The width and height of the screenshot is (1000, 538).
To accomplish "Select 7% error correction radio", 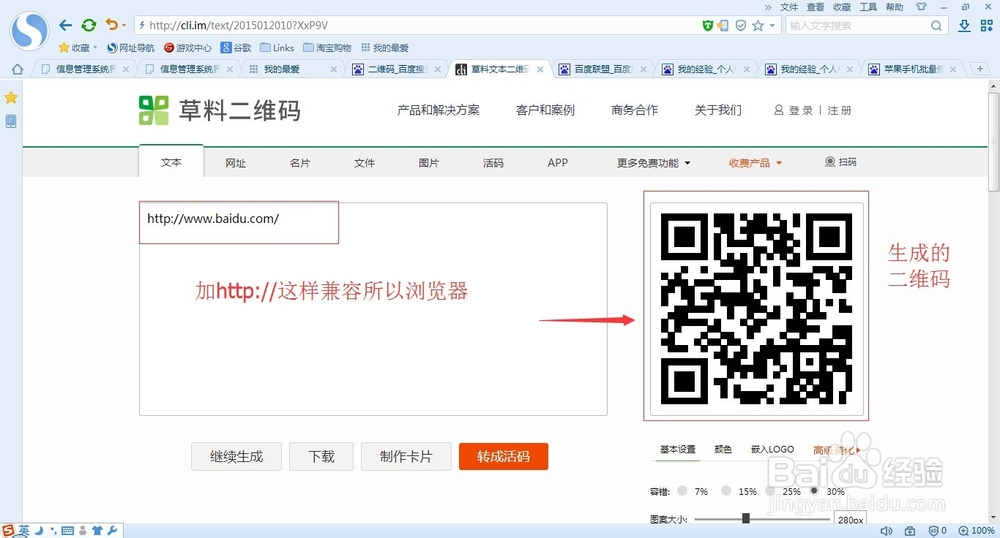I will pos(682,491).
